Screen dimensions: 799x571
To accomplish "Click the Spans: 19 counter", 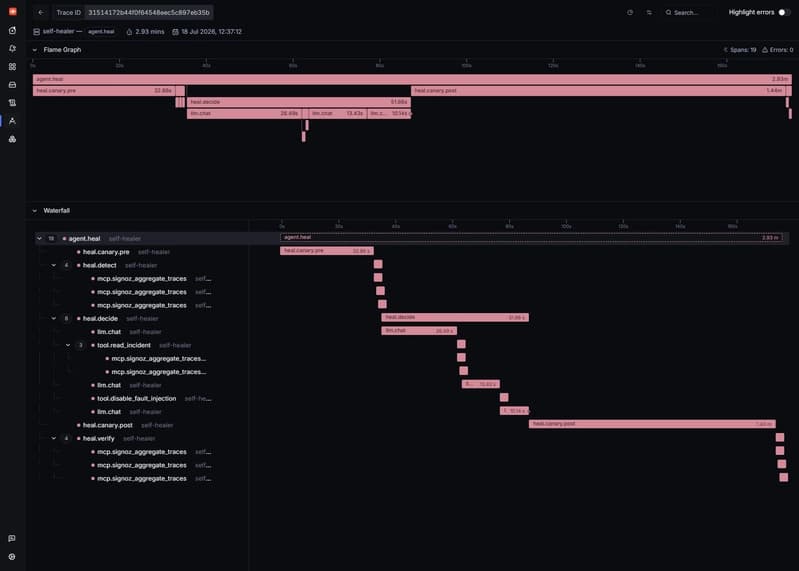I will [743, 50].
